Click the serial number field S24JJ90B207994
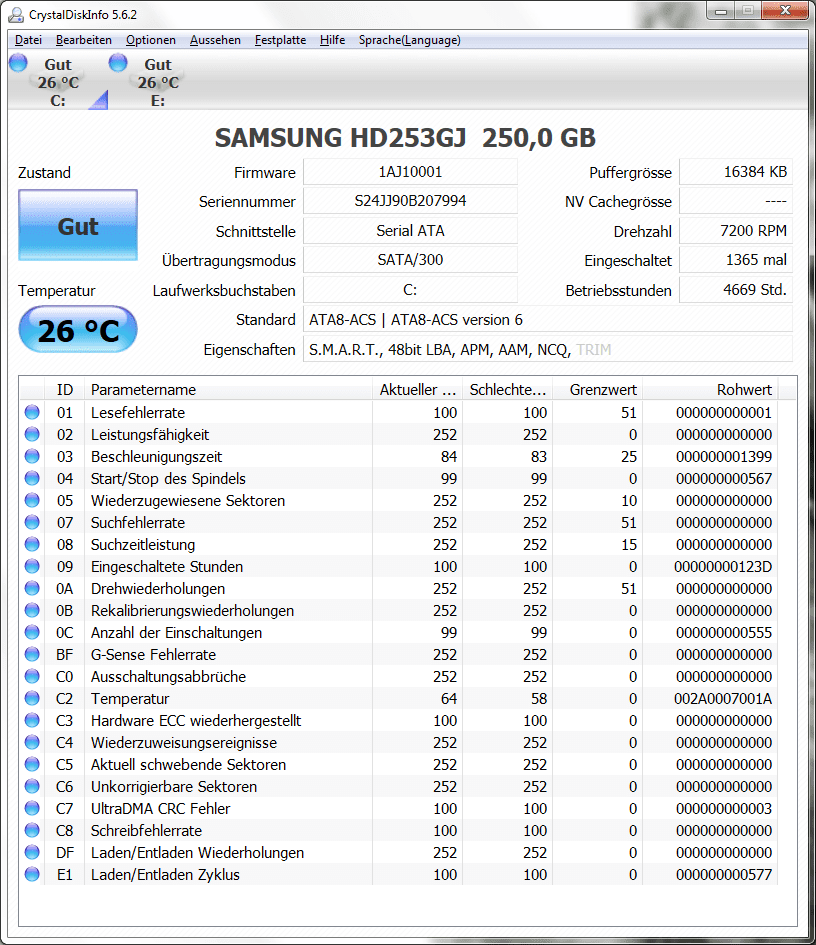 click(x=410, y=201)
